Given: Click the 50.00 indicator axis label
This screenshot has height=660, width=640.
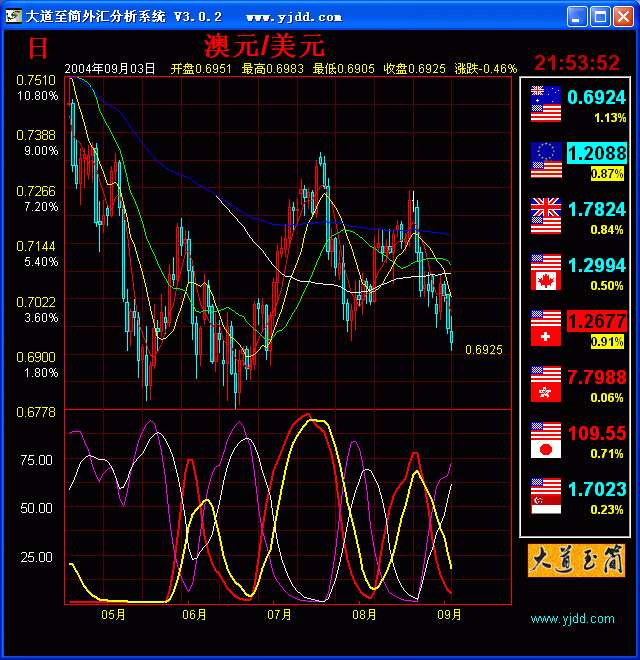Looking at the screenshot, I should pos(36,508).
